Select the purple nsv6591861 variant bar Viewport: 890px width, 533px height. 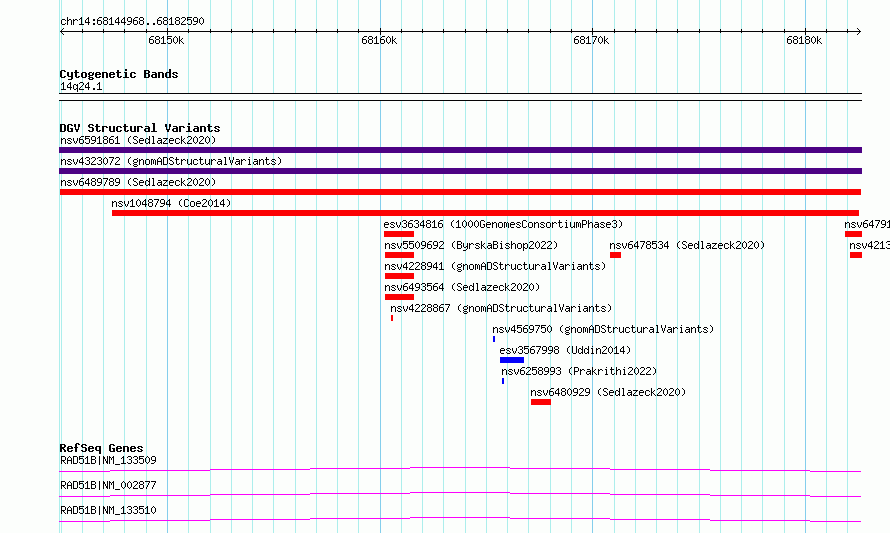(460, 150)
